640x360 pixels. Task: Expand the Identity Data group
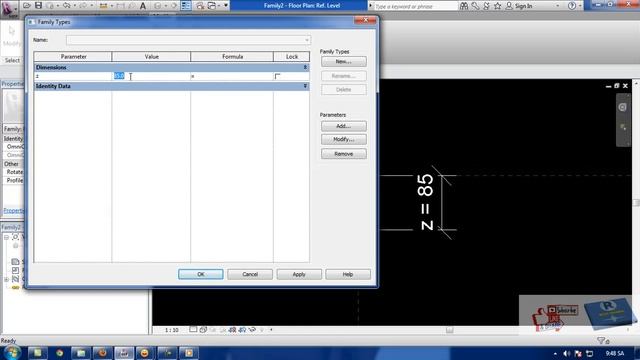pos(305,86)
